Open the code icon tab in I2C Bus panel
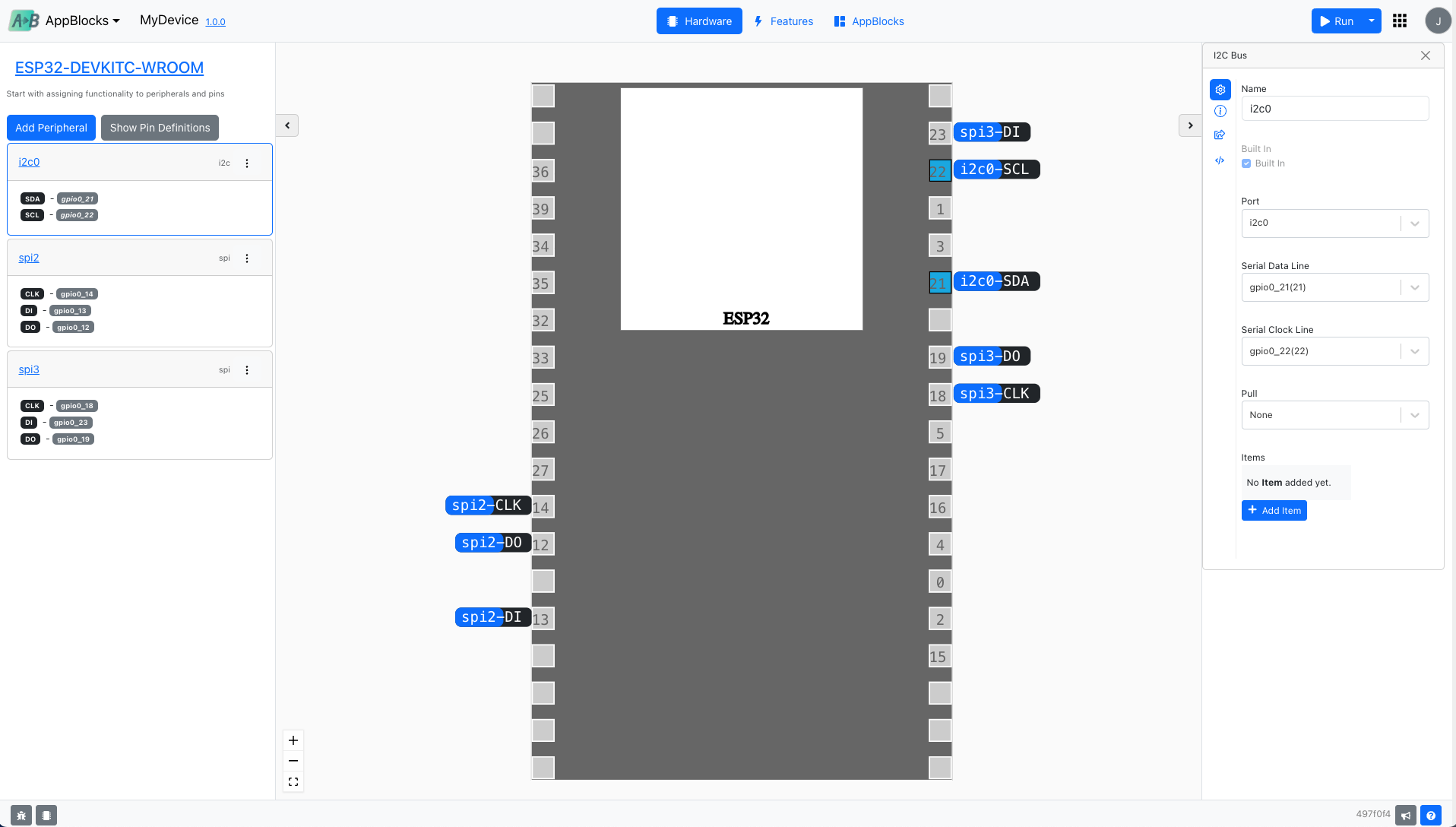The image size is (1456, 827). (x=1220, y=160)
